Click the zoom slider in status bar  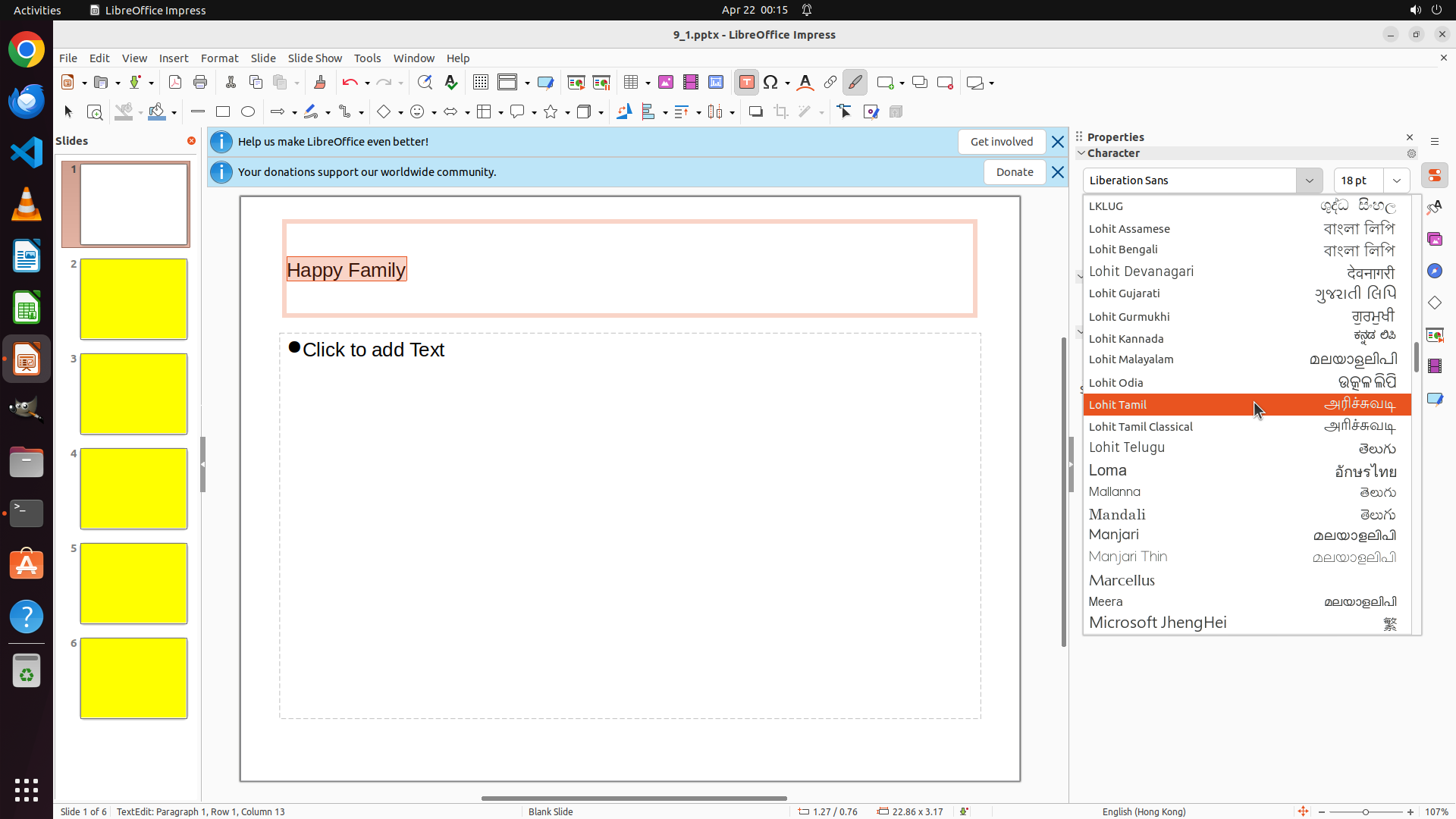(1365, 812)
